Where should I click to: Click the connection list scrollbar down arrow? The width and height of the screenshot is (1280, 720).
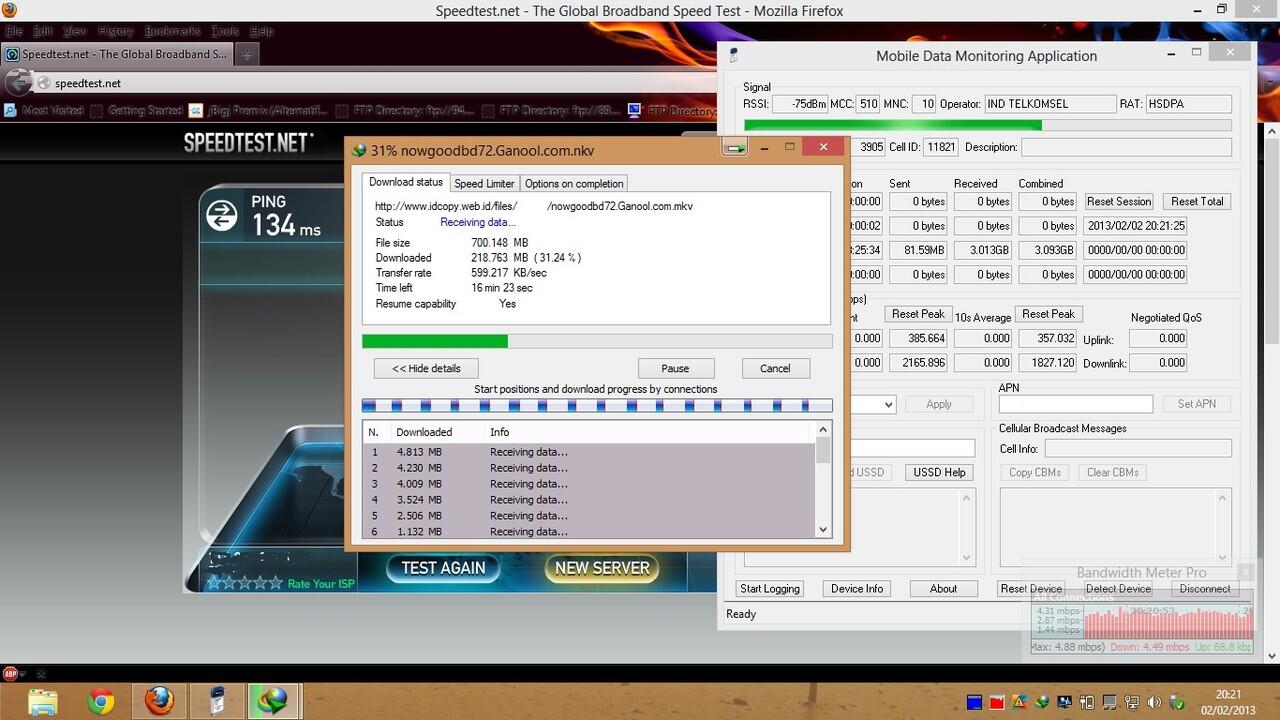point(823,530)
